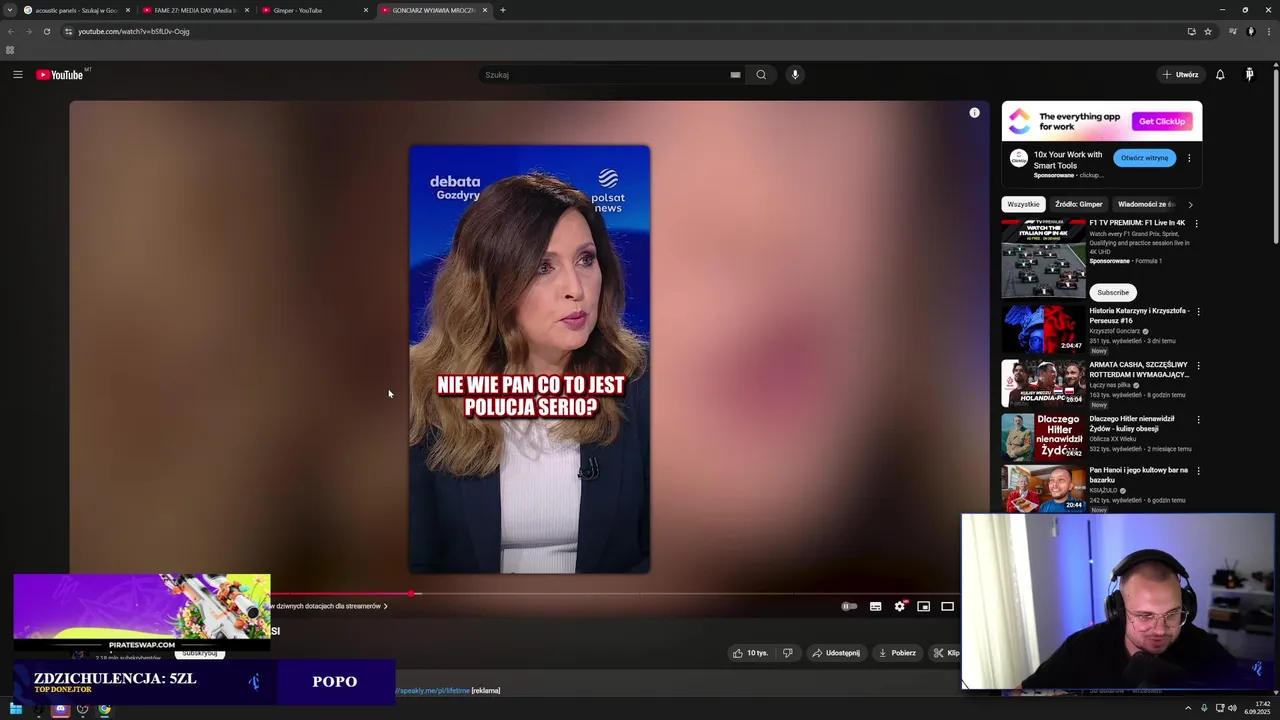The height and width of the screenshot is (720, 1280).
Task: Open the on-screen keyboard icon in search
Action: (x=735, y=74)
